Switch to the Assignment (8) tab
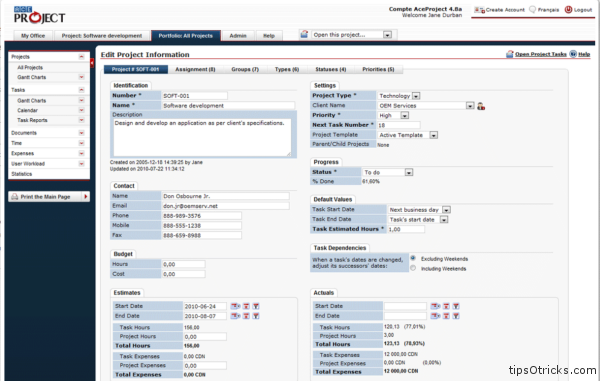The width and height of the screenshot is (600, 381). (x=195, y=69)
